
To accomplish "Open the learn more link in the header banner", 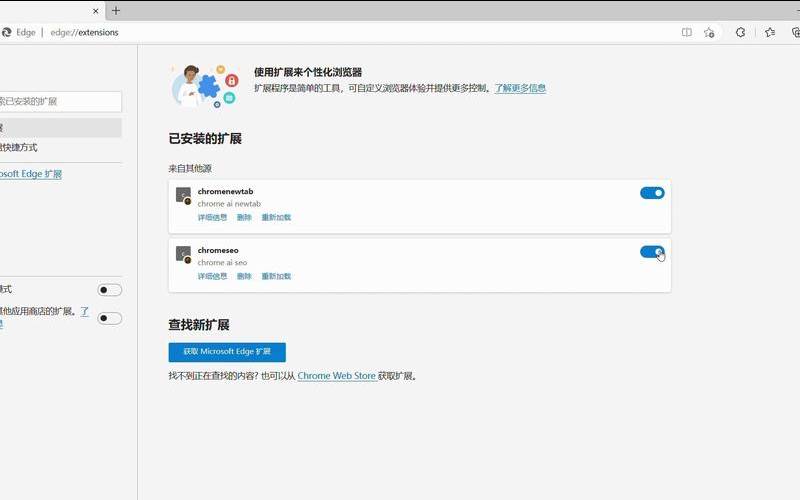I will click(520, 88).
